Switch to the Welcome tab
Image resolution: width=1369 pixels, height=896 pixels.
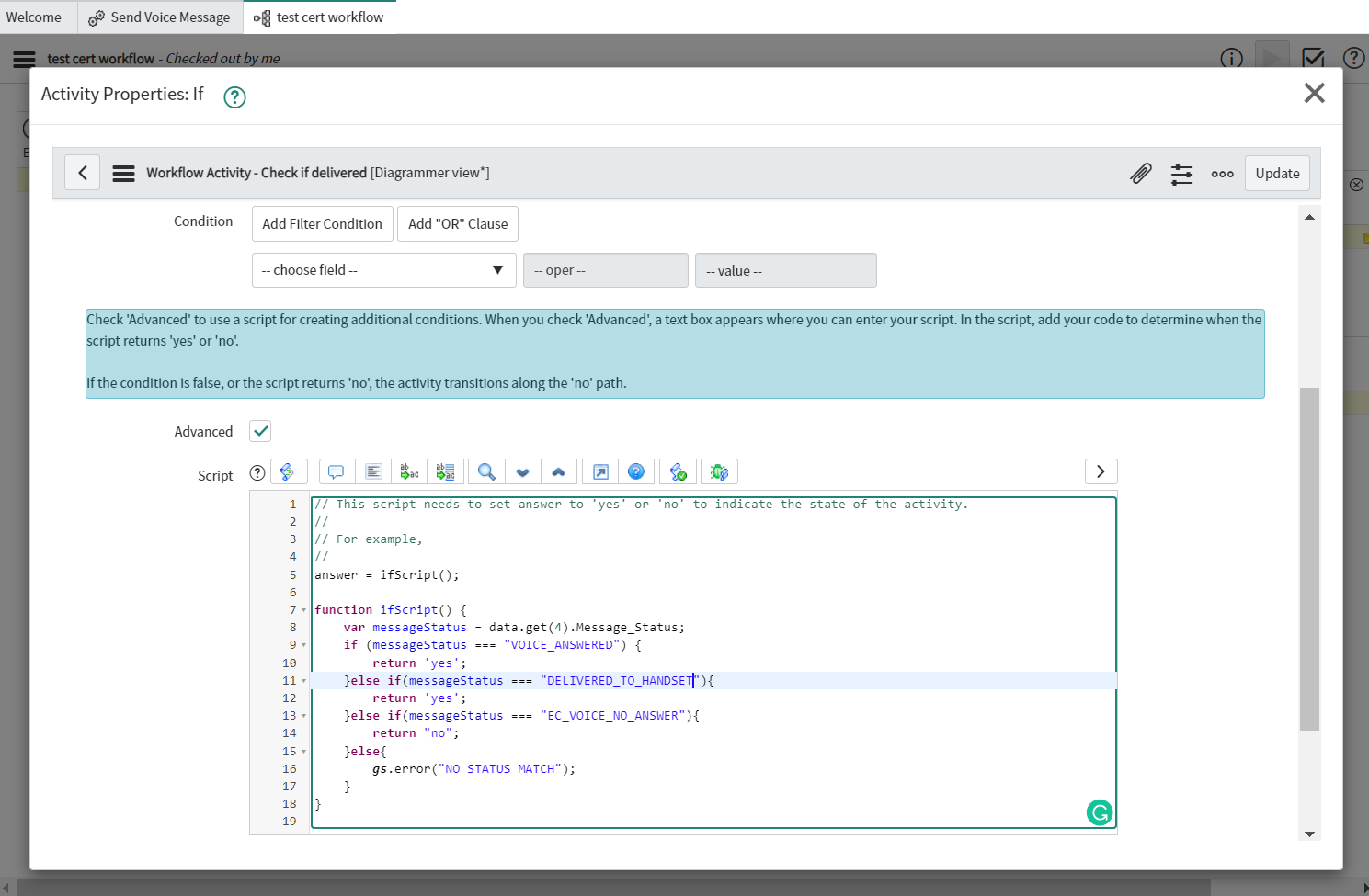coord(34,17)
